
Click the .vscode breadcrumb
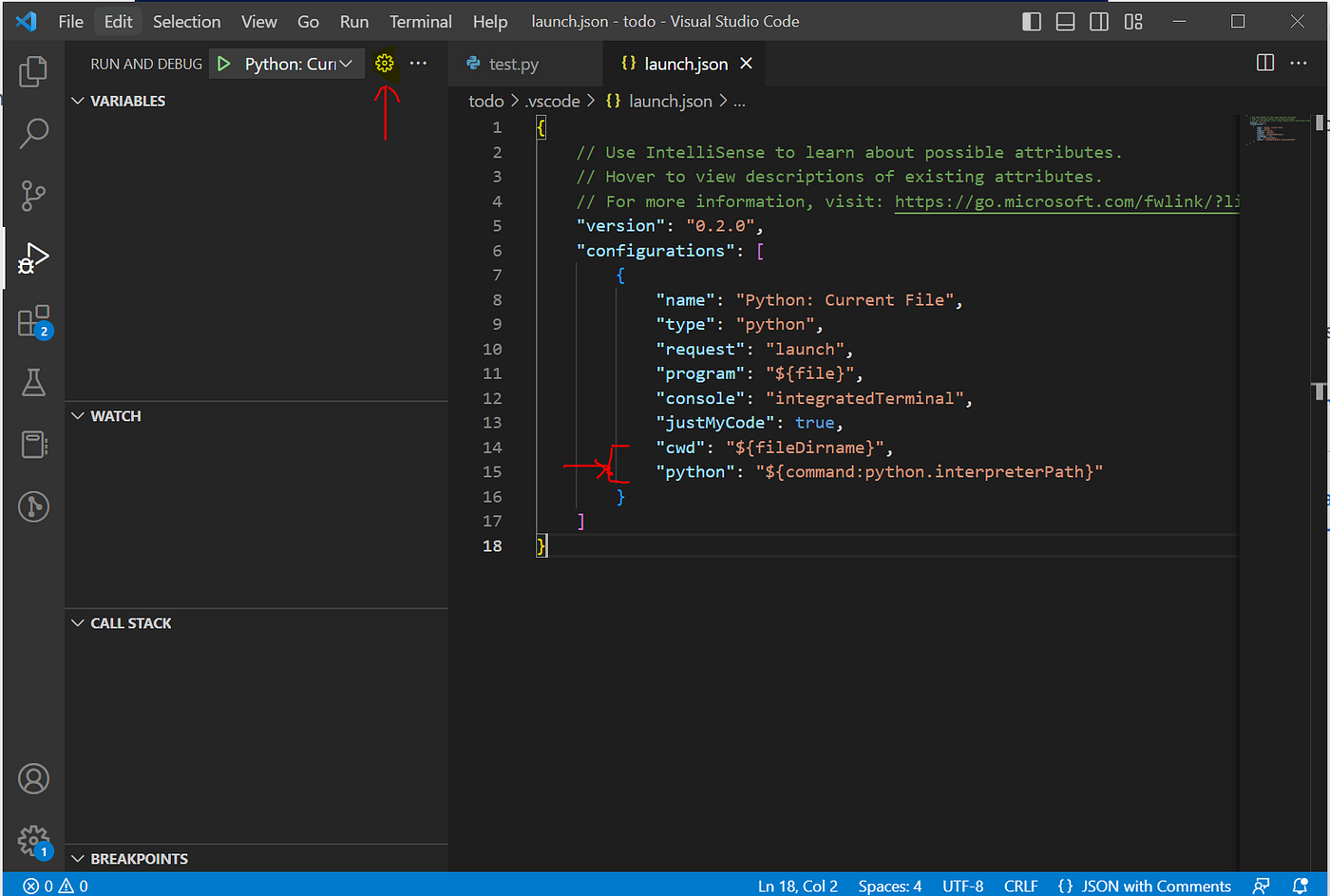tap(553, 101)
